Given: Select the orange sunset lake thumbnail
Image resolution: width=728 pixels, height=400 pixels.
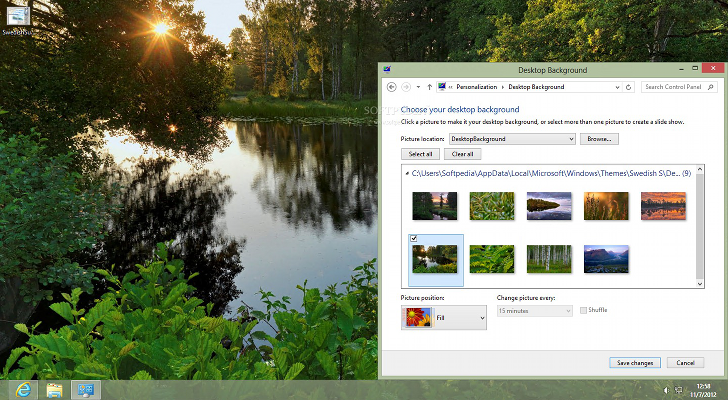Looking at the screenshot, I should coord(663,206).
